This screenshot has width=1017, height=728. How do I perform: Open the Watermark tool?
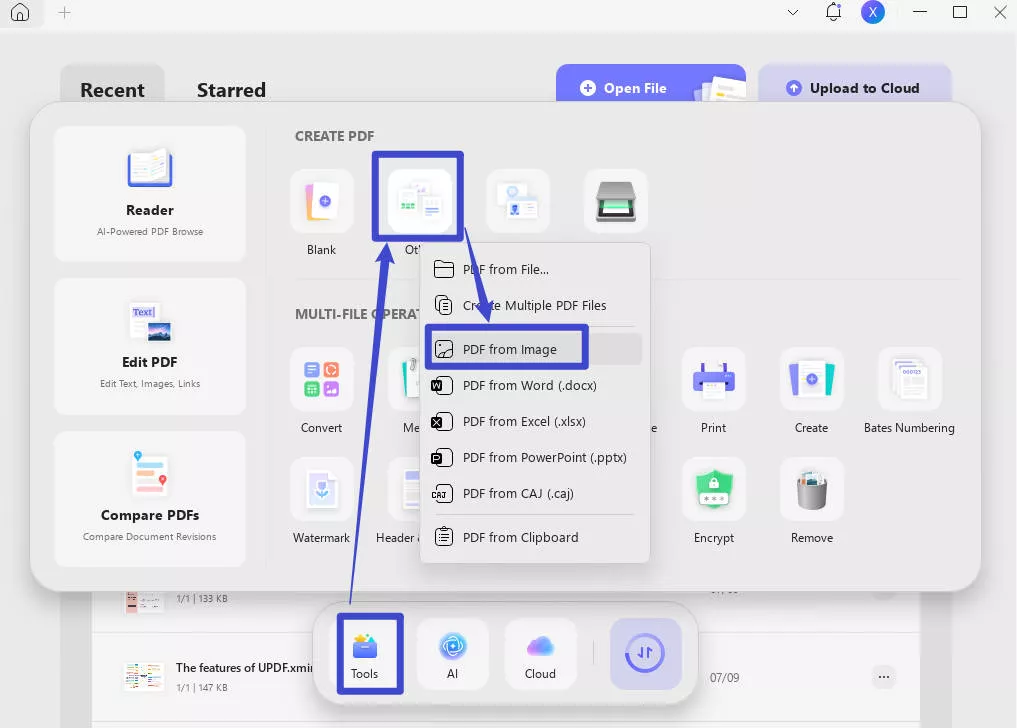click(x=321, y=490)
